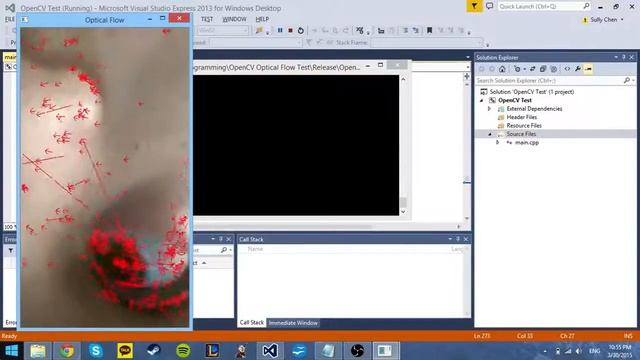Select the OpenCV Test project node
The height and width of the screenshot is (360, 640).
(515, 100)
